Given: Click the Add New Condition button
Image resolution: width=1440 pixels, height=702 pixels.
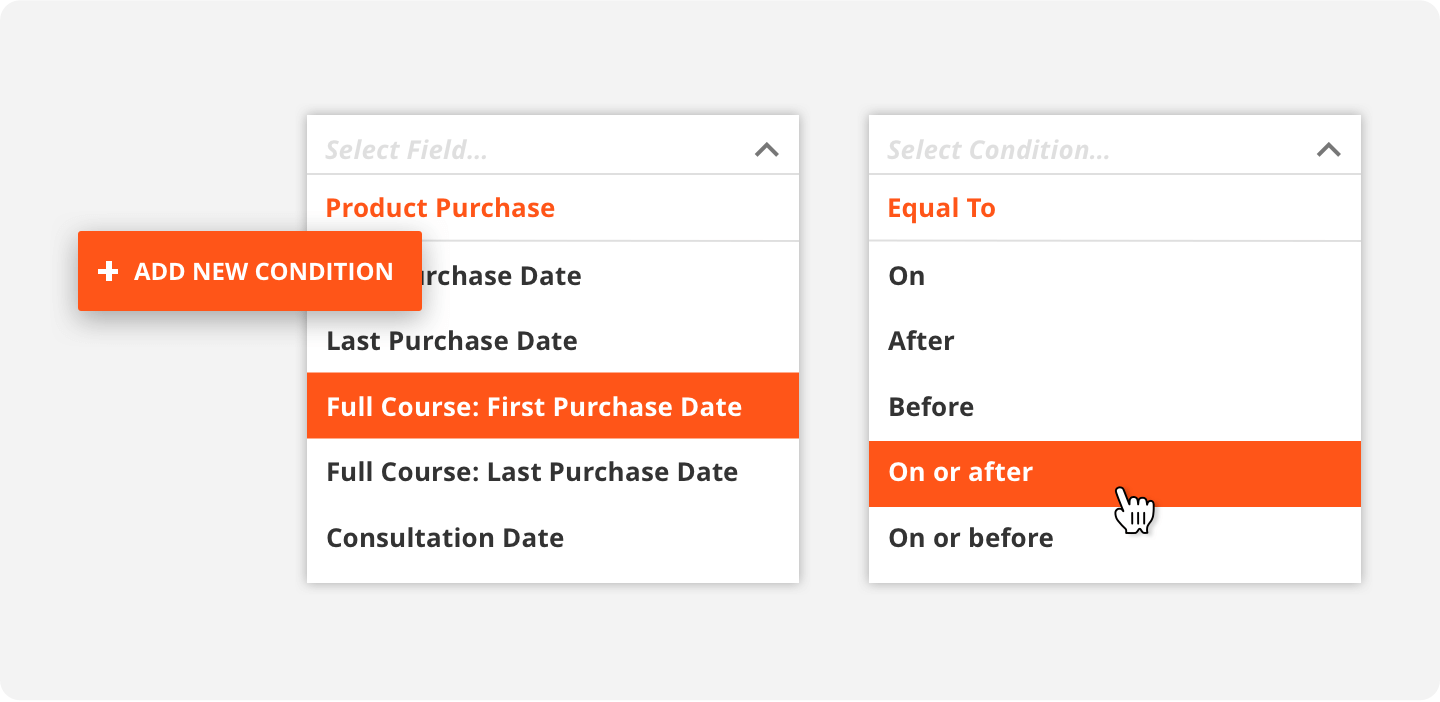Looking at the screenshot, I should point(249,271).
